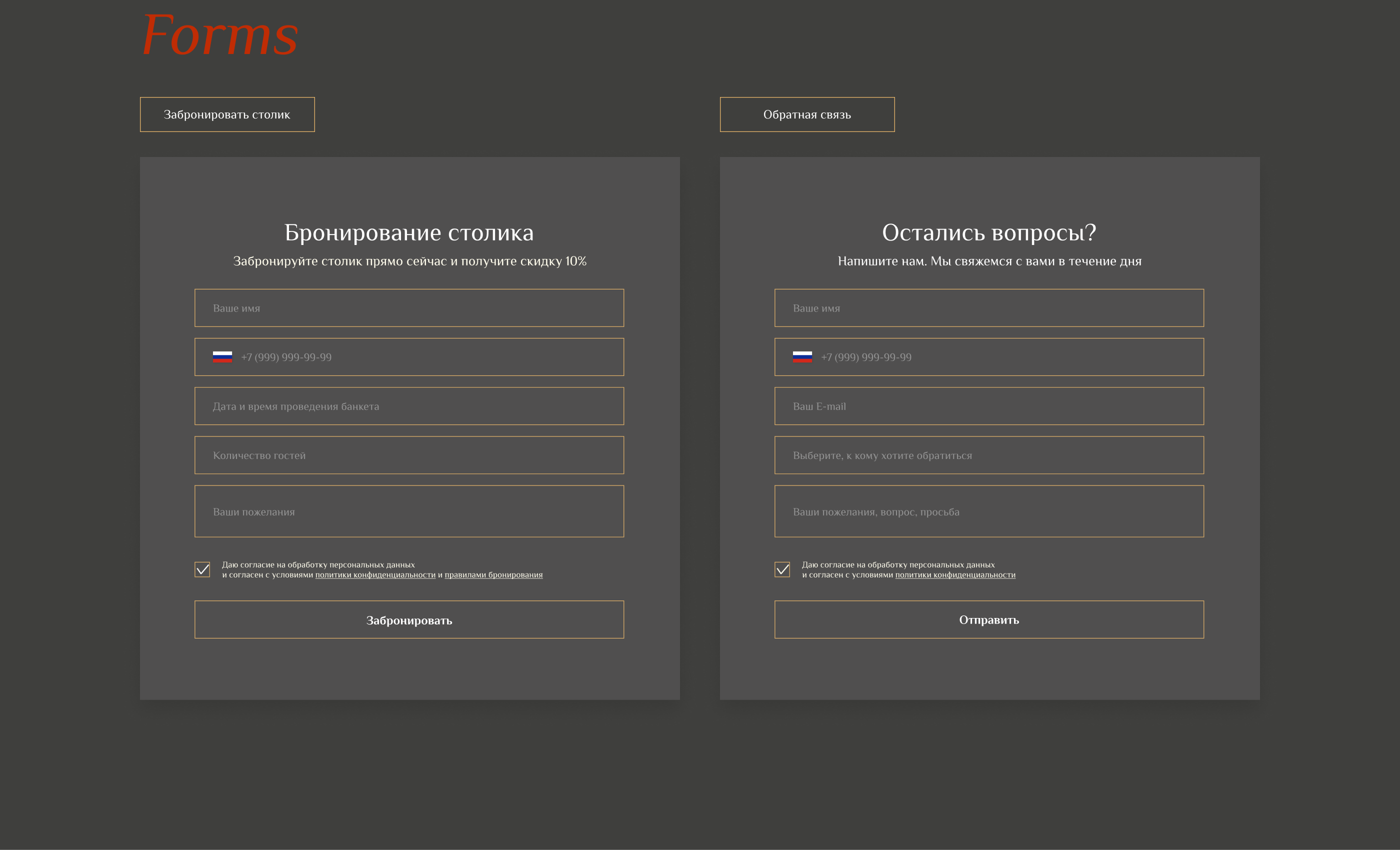Open privacy policy link in feedback form
Viewport: 1400px width, 850px height.
click(x=955, y=575)
